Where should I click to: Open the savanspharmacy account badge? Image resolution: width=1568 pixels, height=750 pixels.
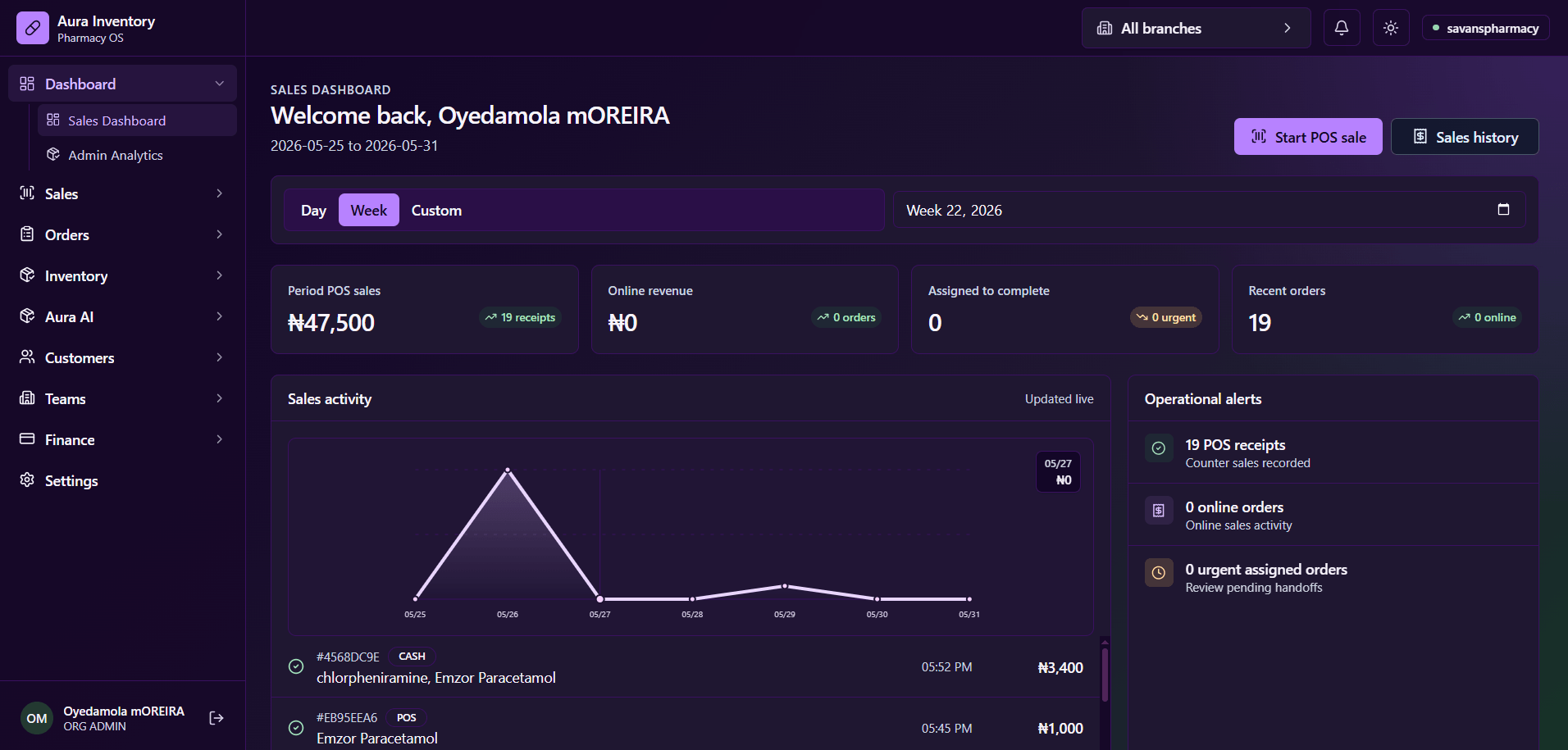1485,28
